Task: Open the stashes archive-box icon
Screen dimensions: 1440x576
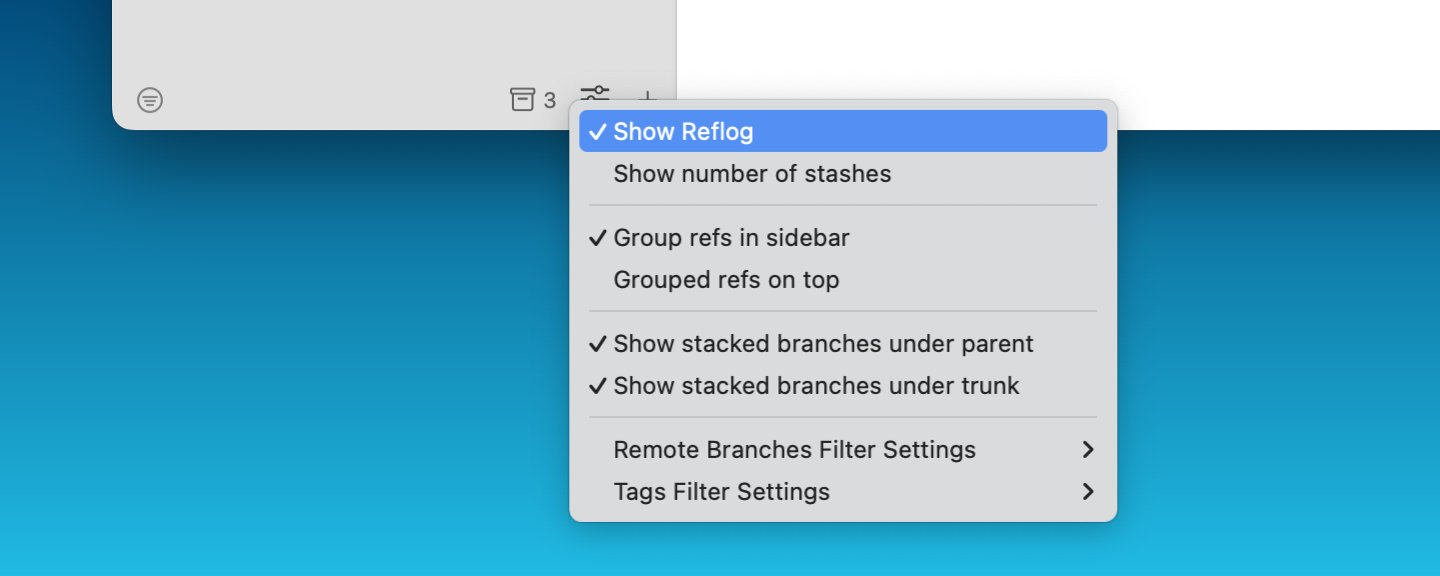Action: pyautogui.click(x=525, y=100)
